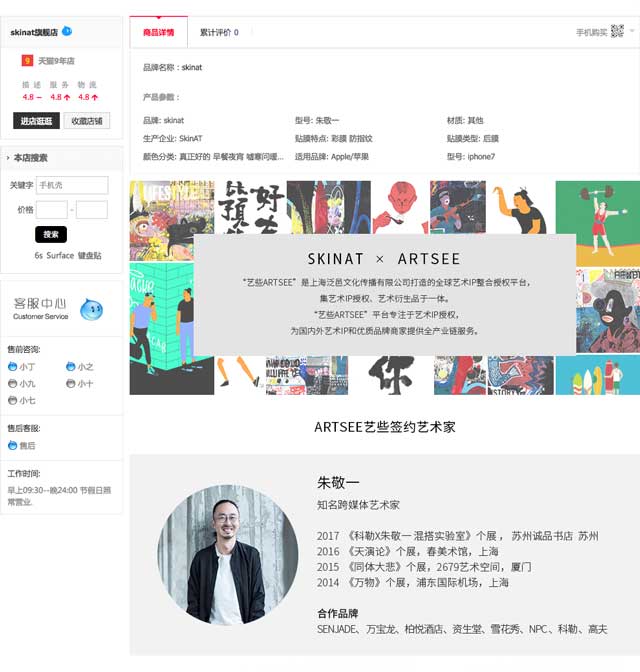Open the 手机购买 QR code icon
This screenshot has width=640, height=672.
[617, 31]
